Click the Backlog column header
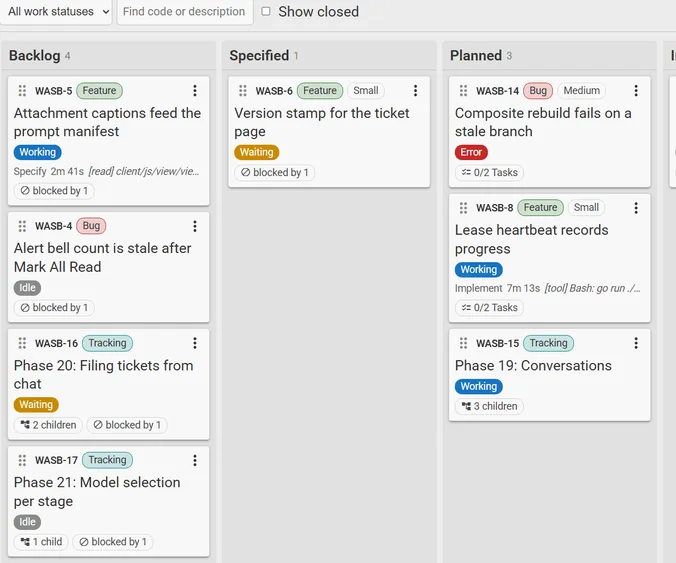This screenshot has width=676, height=563. pos(34,56)
